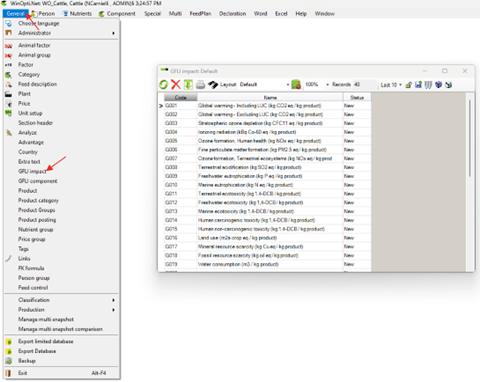Click the Backup entry icon
Image resolution: width=480 pixels, height=382 pixels.
[9, 361]
